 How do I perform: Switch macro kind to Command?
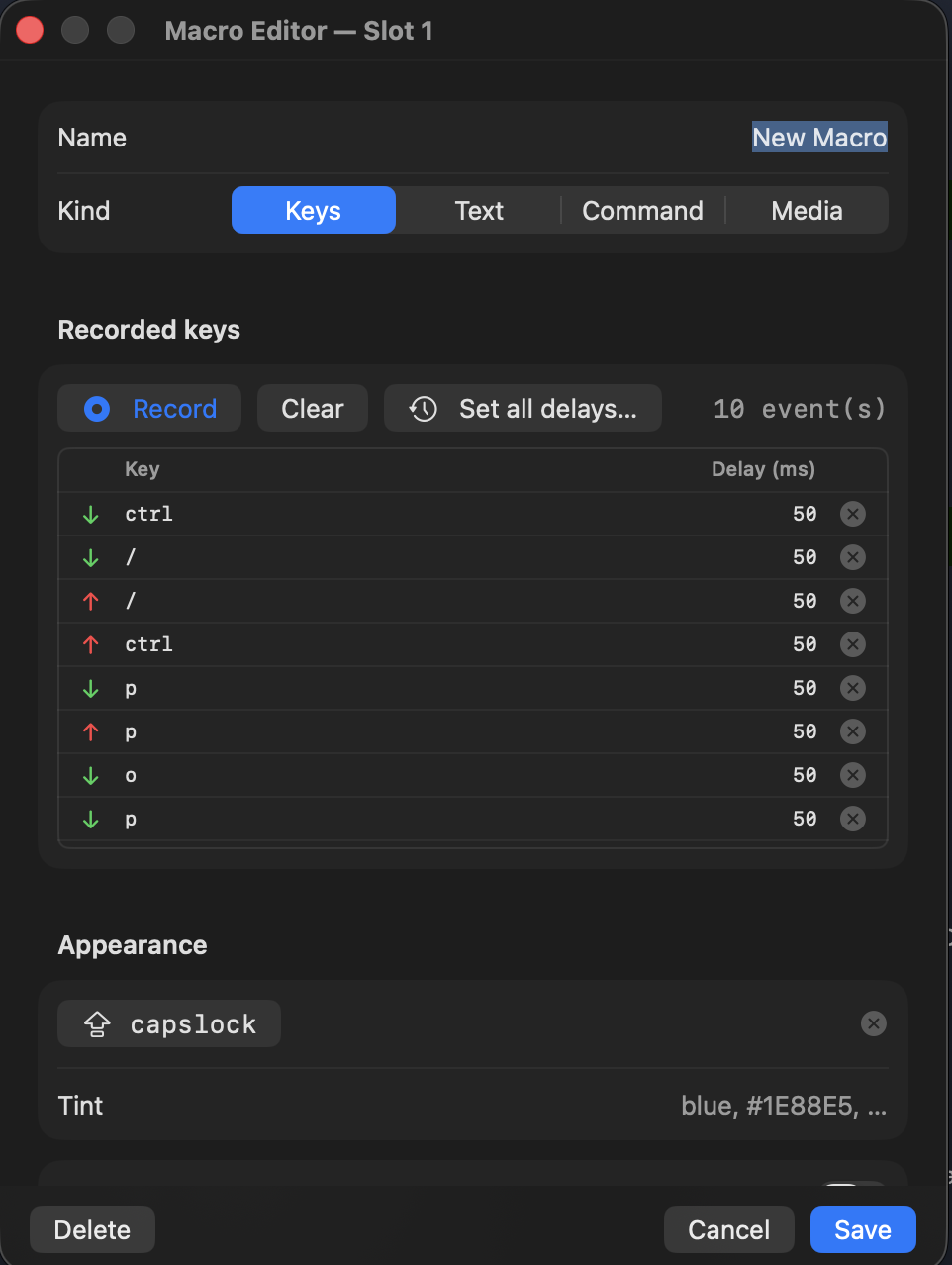(x=643, y=210)
